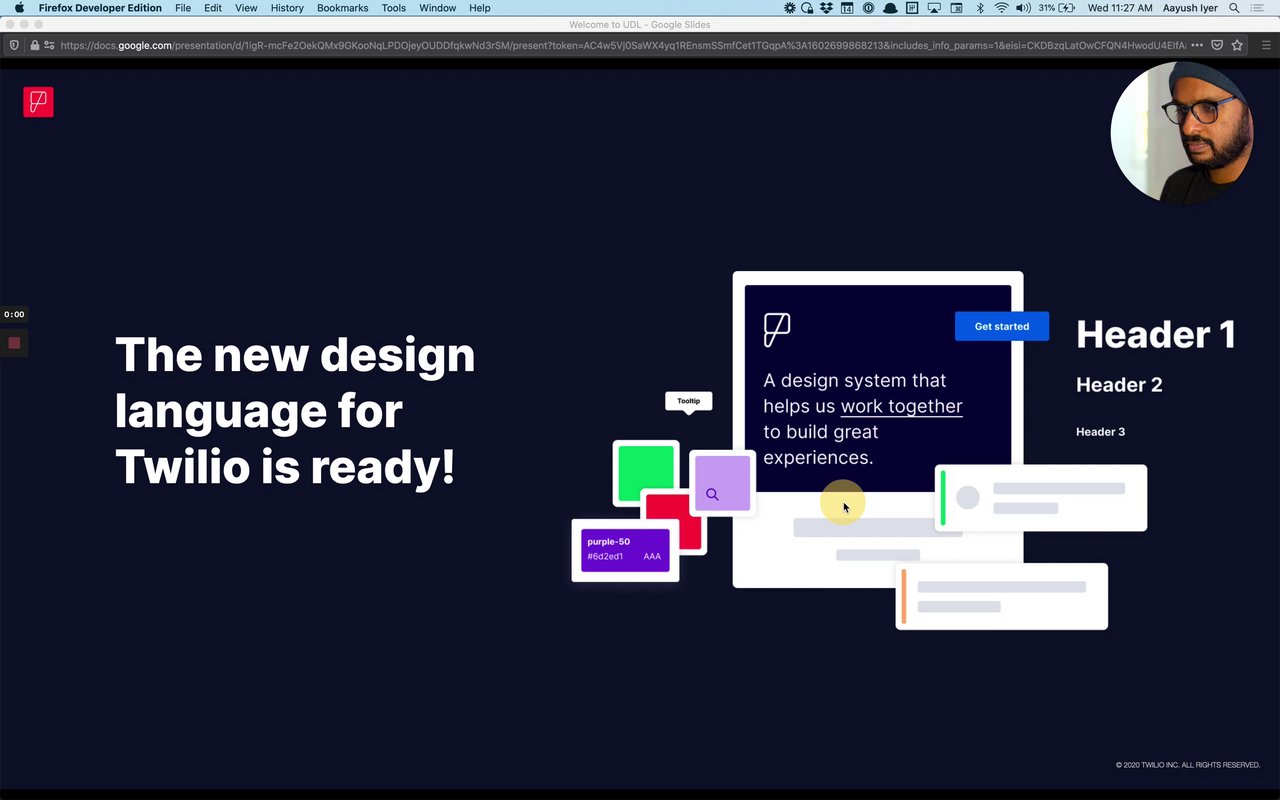Image resolution: width=1280 pixels, height=800 pixels.
Task: Click the red Twilio logo on slide
Action: pyautogui.click(x=38, y=102)
